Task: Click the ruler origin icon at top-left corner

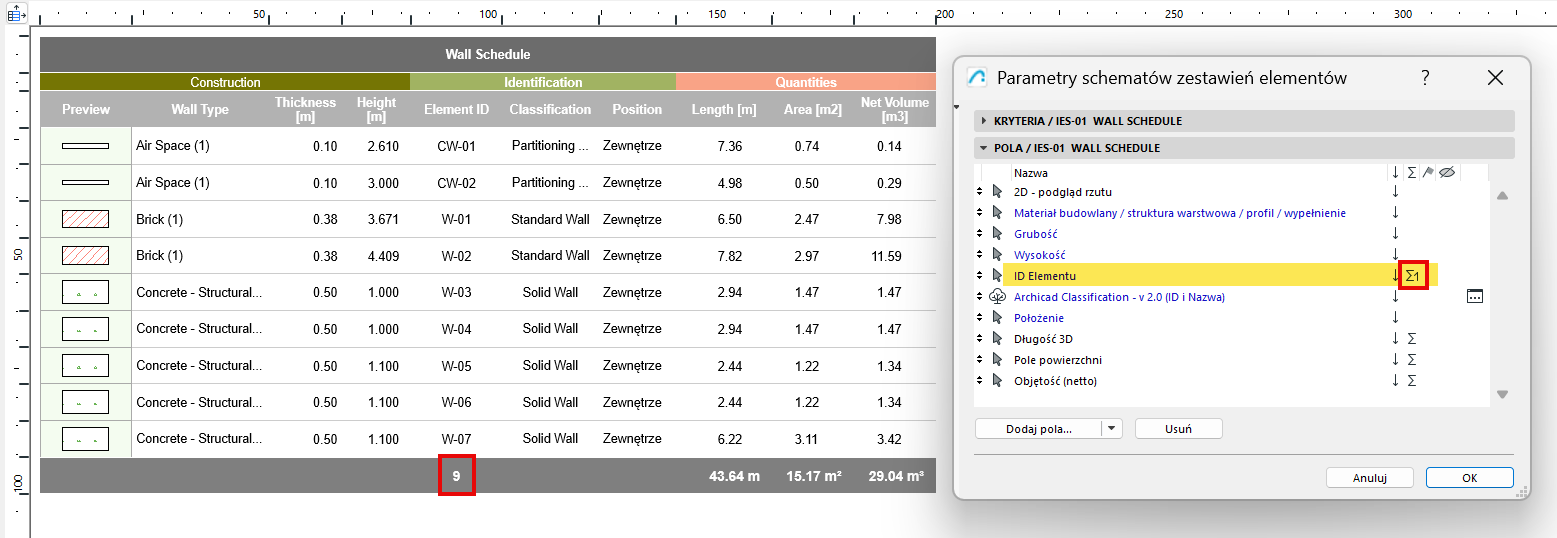Action: tap(16, 14)
